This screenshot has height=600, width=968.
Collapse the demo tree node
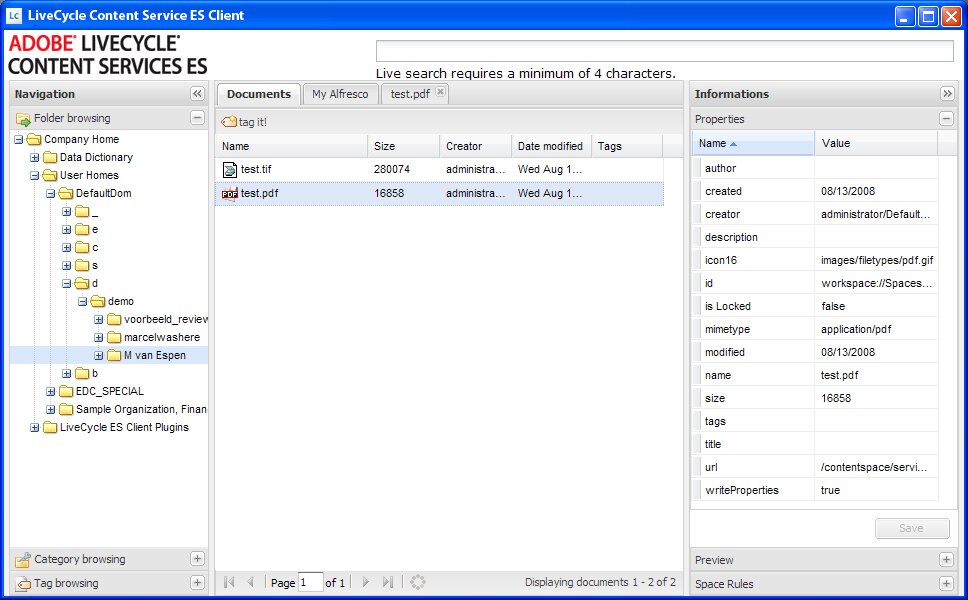tap(82, 301)
